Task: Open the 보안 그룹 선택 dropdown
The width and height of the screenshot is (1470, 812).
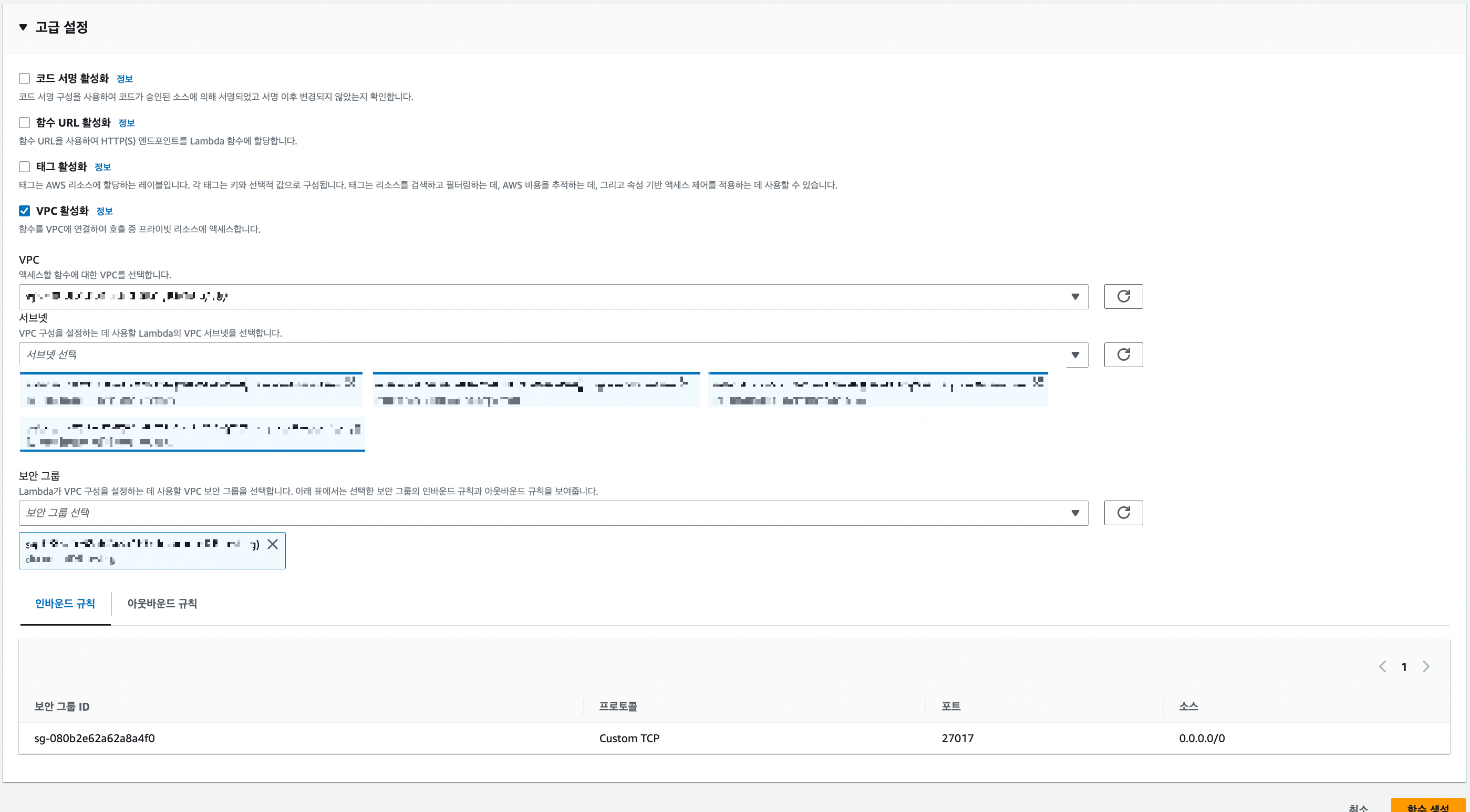Action: pos(552,513)
